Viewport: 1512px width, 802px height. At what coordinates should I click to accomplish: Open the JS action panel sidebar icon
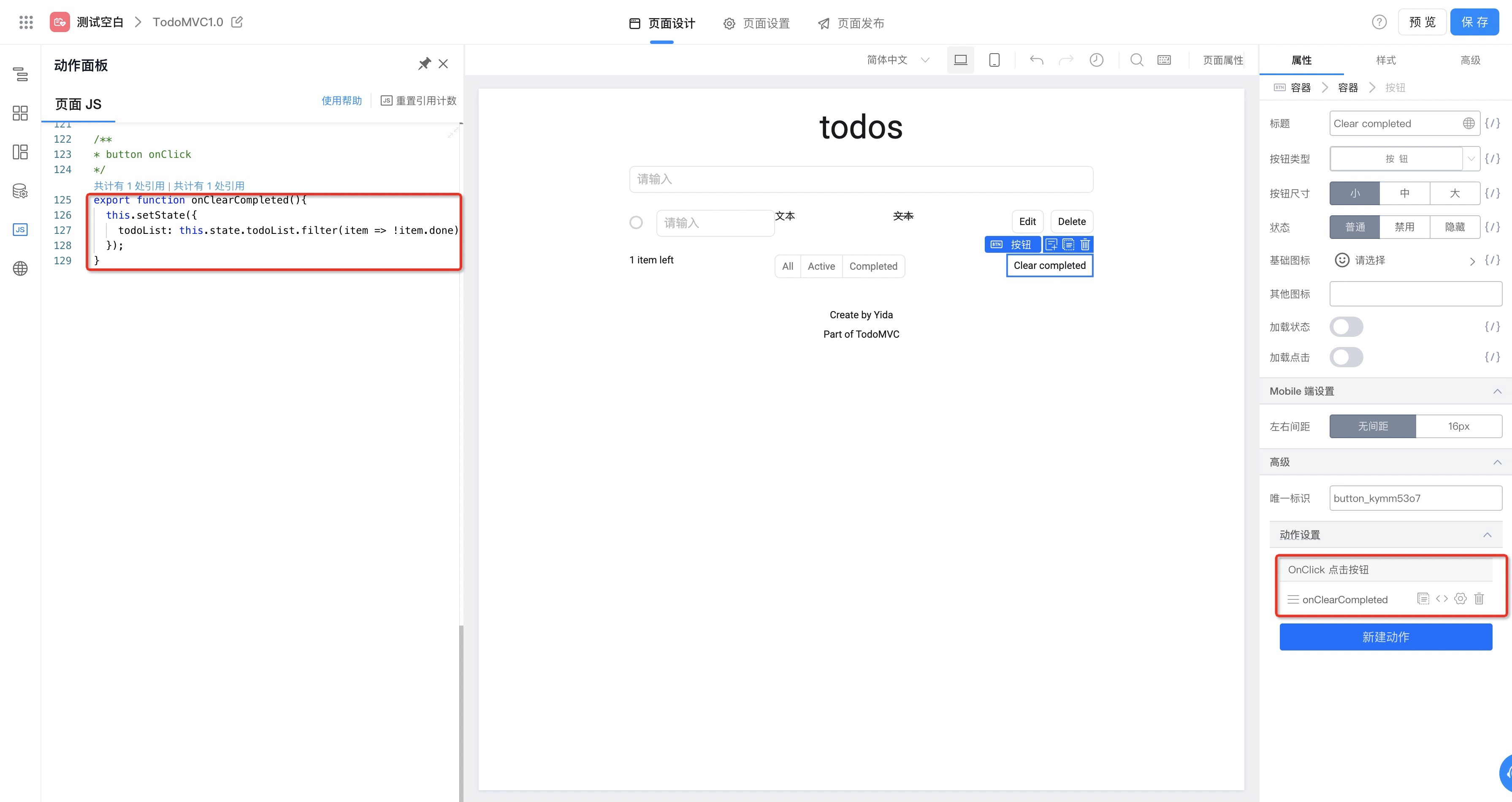20,230
